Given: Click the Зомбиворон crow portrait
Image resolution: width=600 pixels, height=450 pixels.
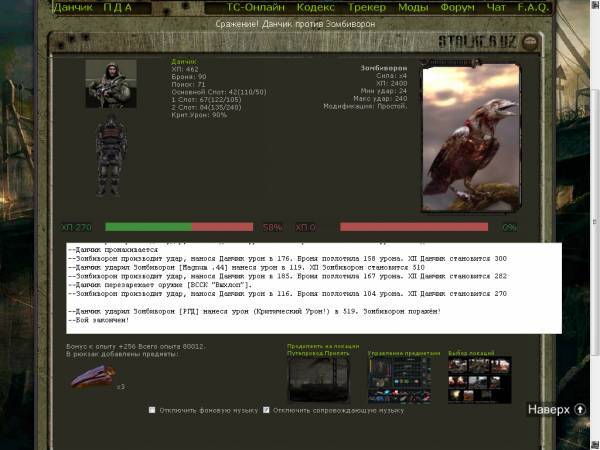Looking at the screenshot, I should point(470,138).
